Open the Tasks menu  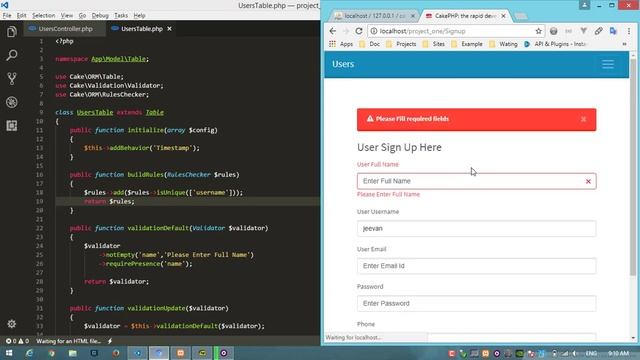[121, 16]
